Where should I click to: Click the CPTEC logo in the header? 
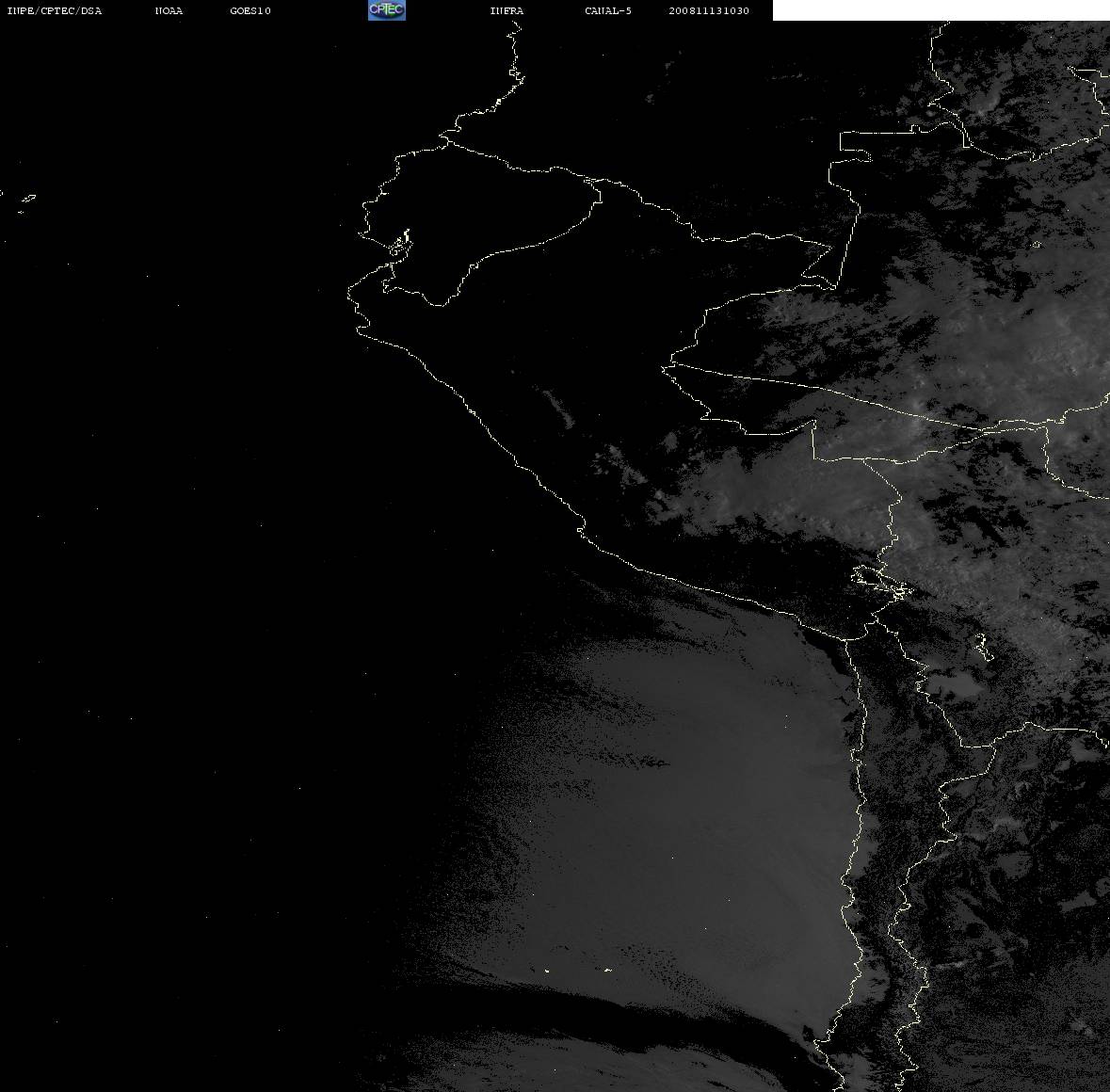pos(387,10)
